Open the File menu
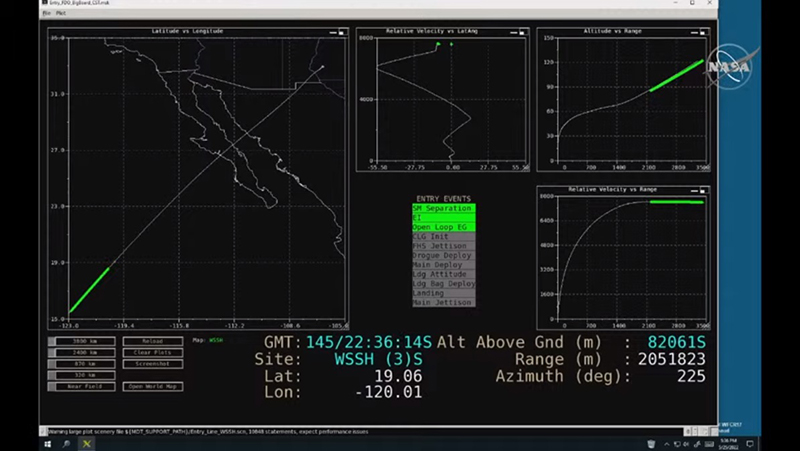The width and height of the screenshot is (800, 451). pyautogui.click(x=46, y=13)
